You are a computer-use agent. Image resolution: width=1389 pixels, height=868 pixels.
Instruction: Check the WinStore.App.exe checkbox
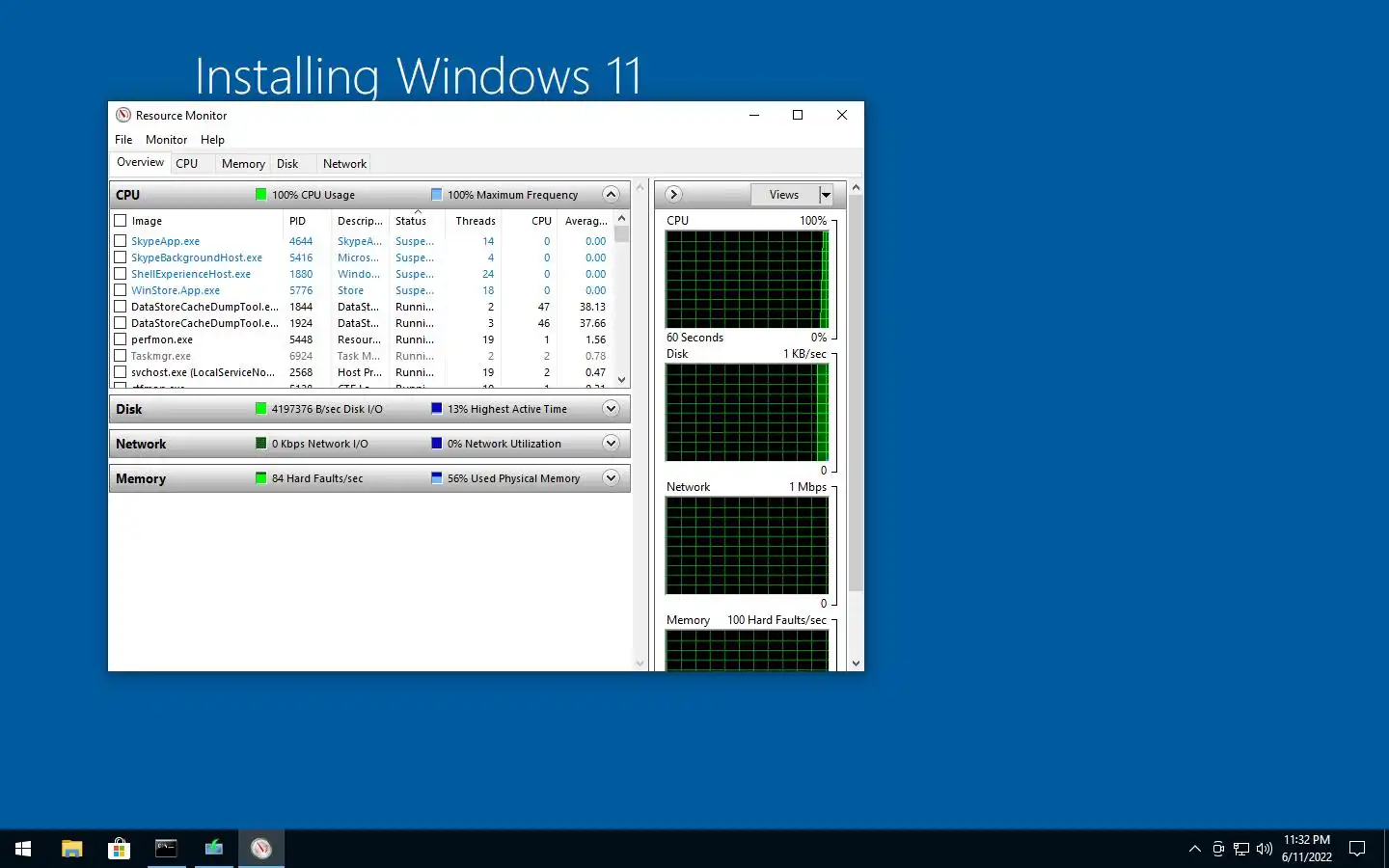[121, 290]
